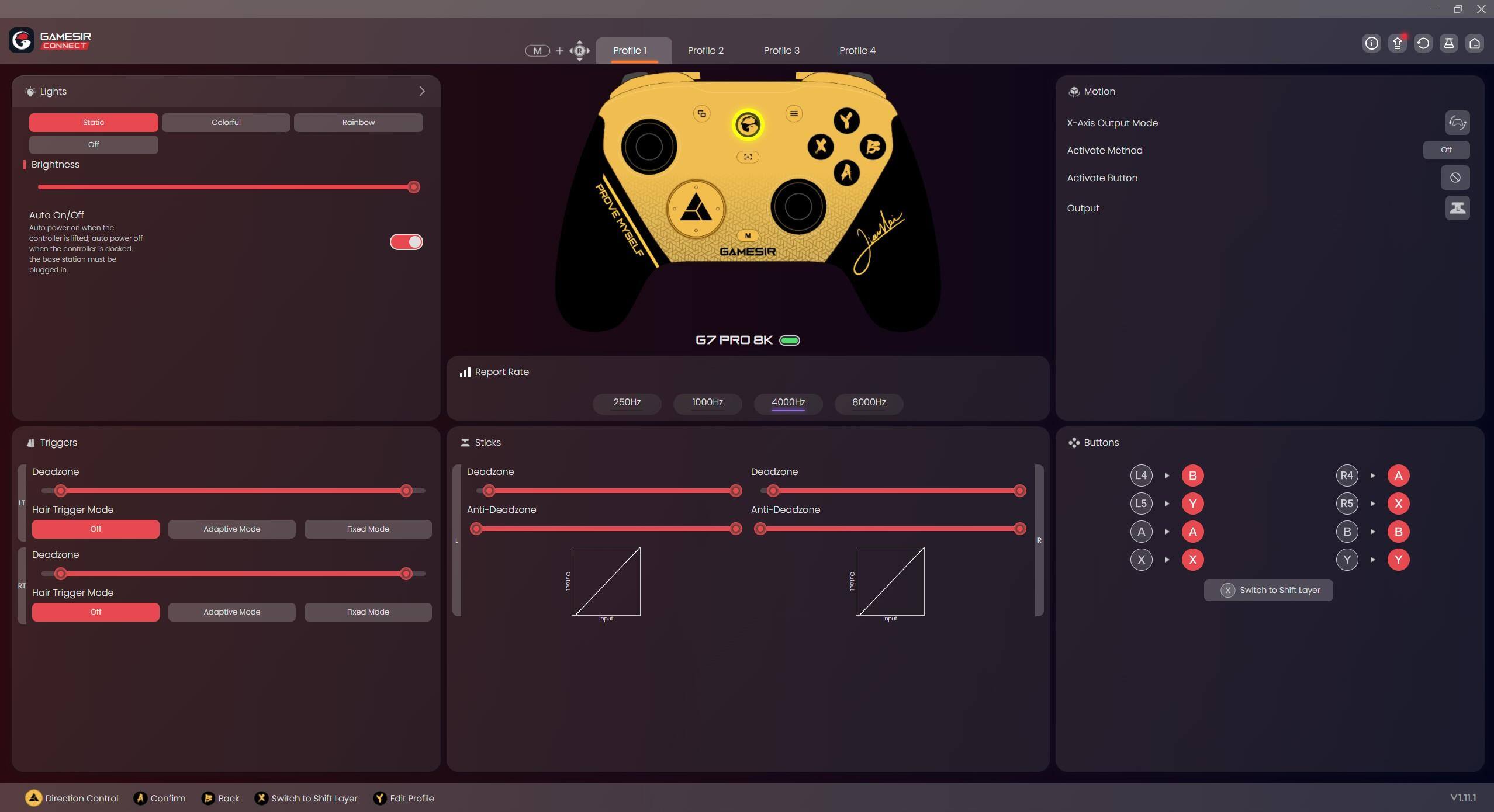Click the home logo button on controller image
The image size is (1494, 812).
point(748,124)
